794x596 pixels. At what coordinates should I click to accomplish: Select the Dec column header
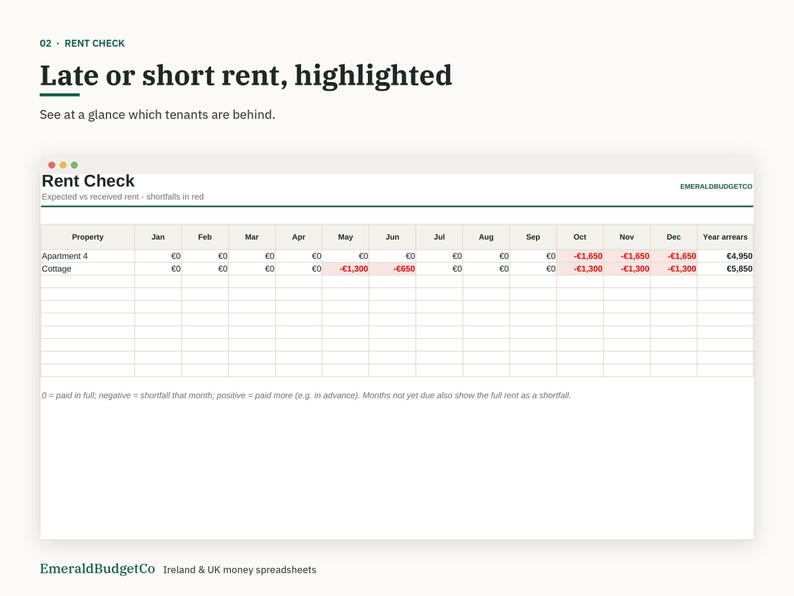click(673, 237)
